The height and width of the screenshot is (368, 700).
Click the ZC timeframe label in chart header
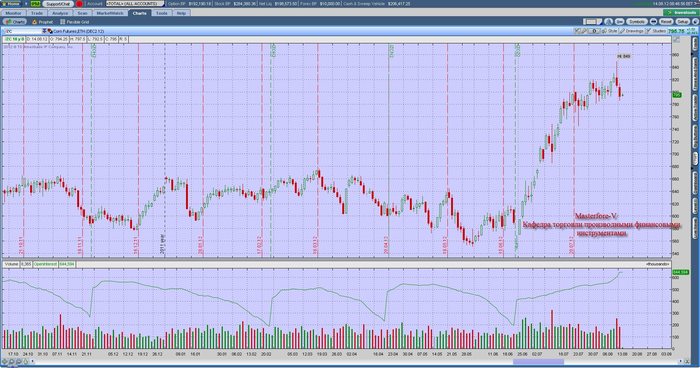14,39
